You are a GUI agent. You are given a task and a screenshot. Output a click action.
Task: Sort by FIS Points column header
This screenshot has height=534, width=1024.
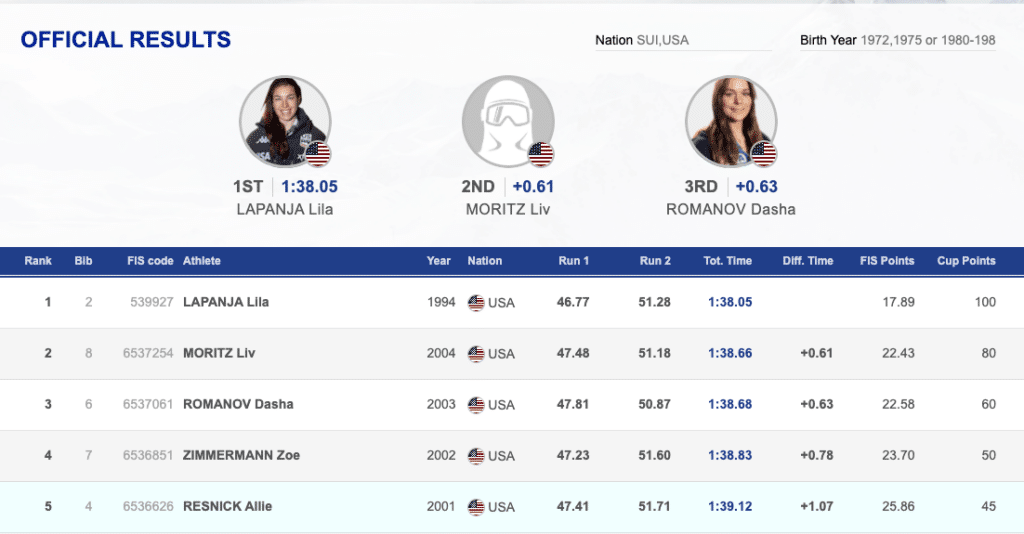tap(887, 261)
